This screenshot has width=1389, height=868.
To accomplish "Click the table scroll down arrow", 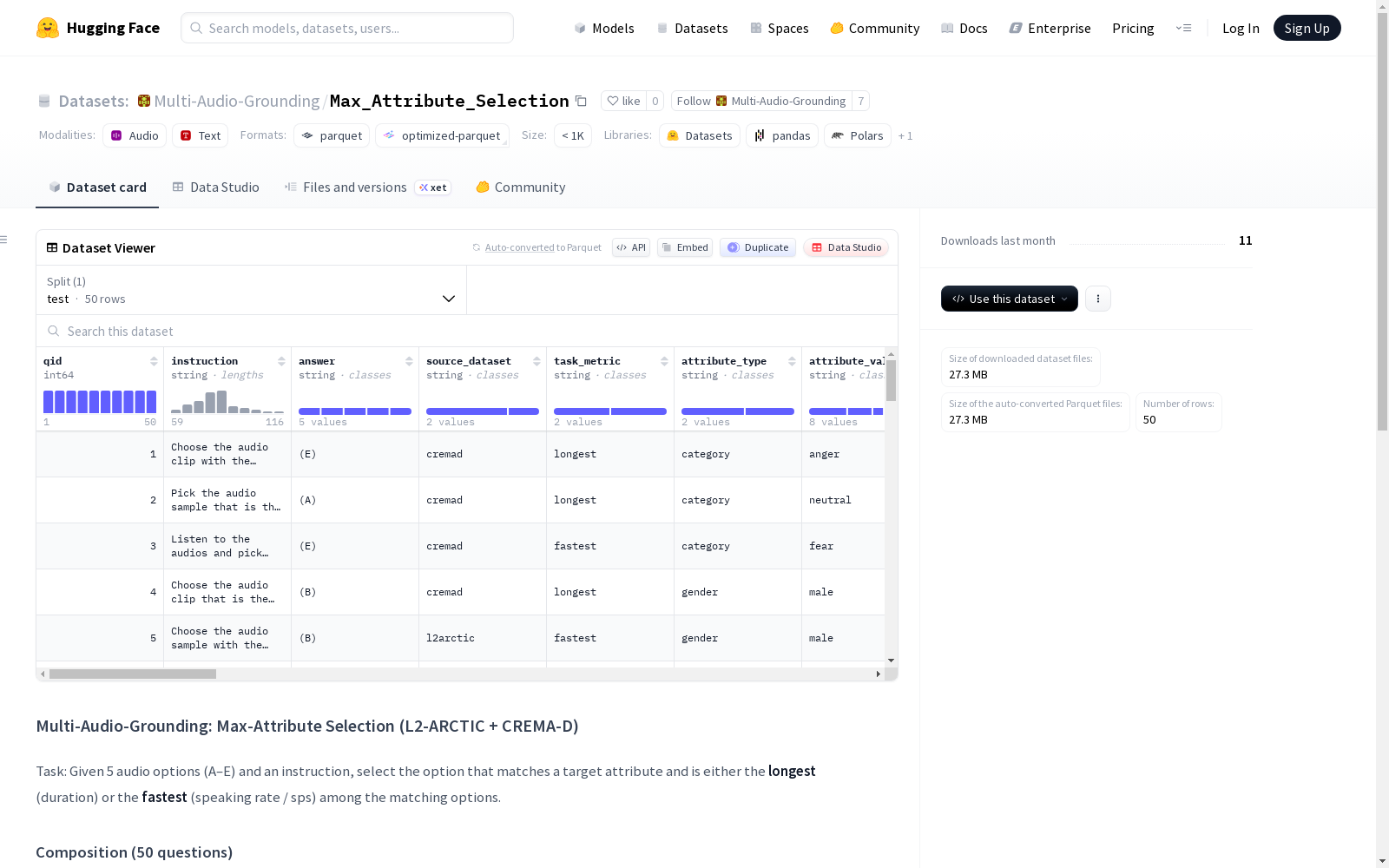I will point(891,661).
